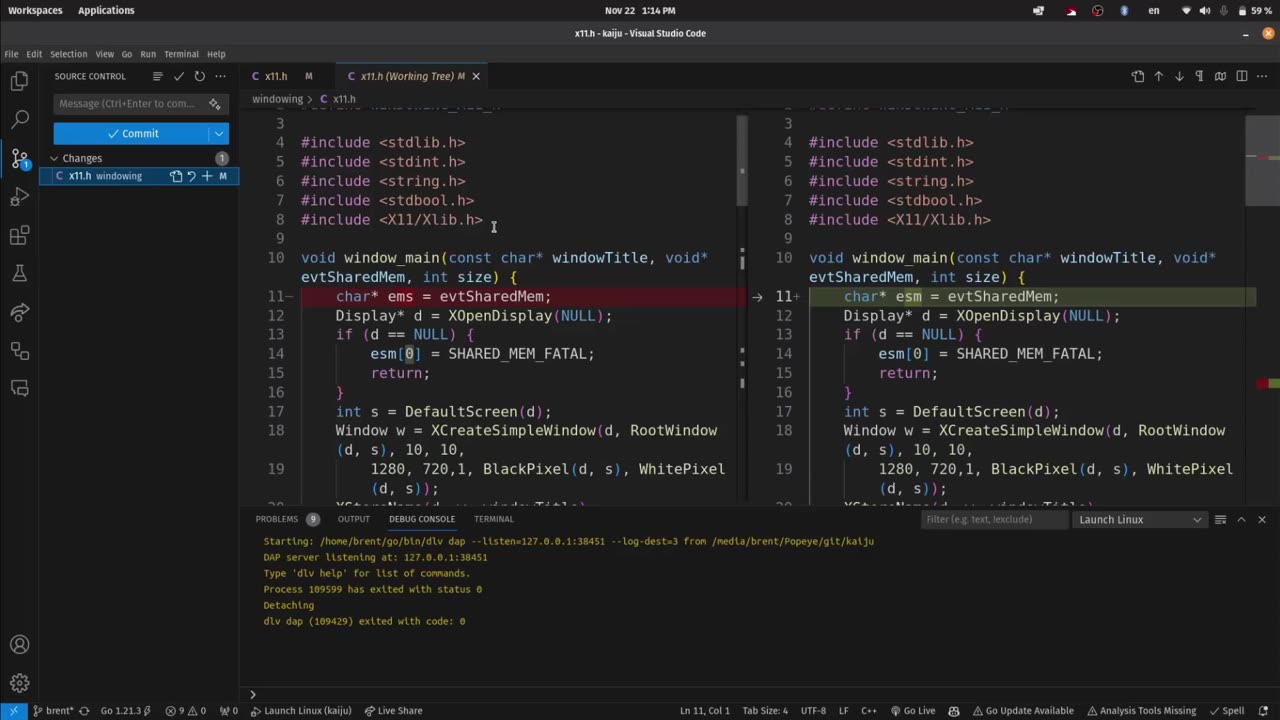Open the Run and Debug view
1280x720 pixels.
click(19, 197)
